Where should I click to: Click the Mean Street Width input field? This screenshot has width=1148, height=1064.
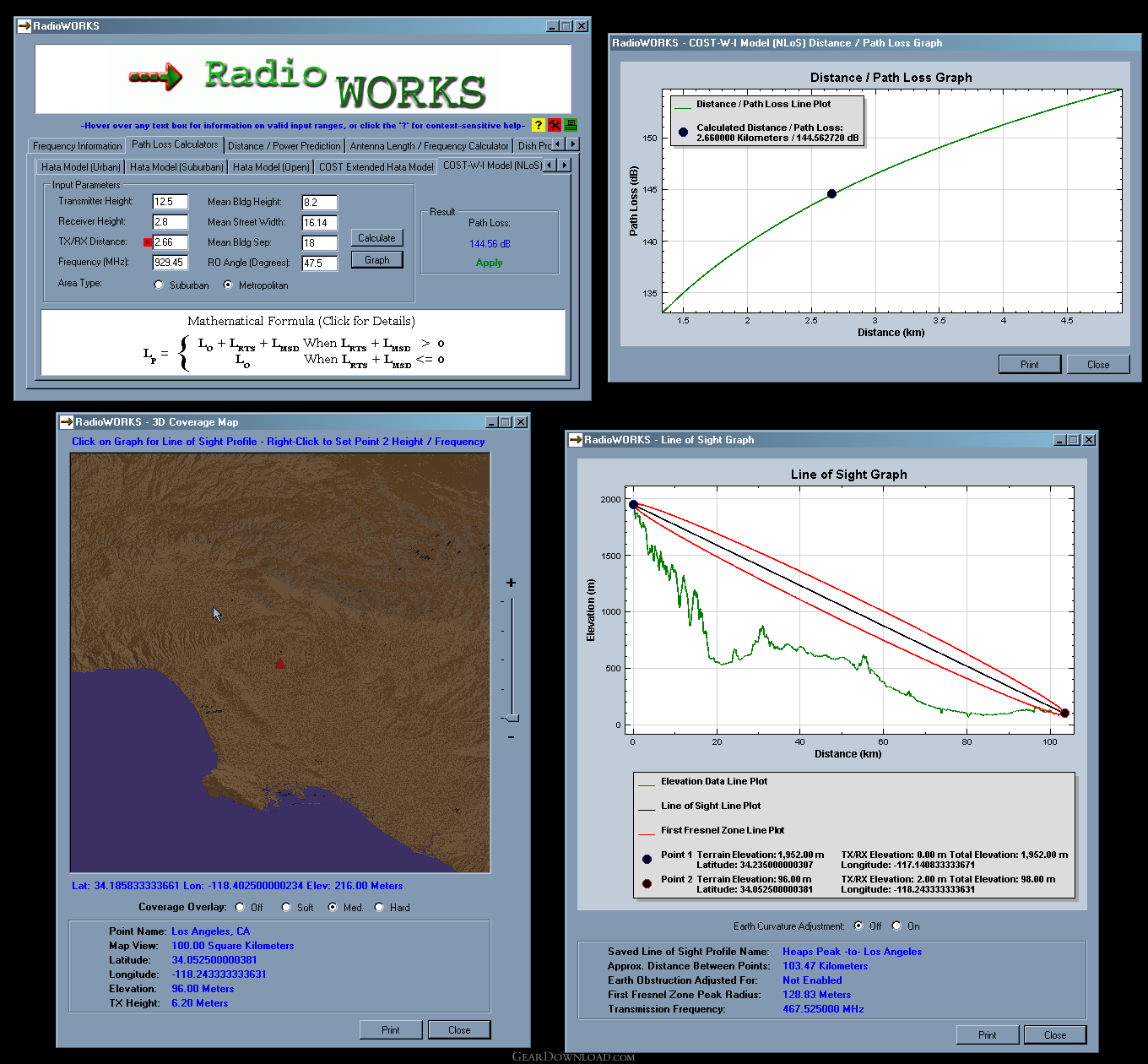(x=319, y=223)
